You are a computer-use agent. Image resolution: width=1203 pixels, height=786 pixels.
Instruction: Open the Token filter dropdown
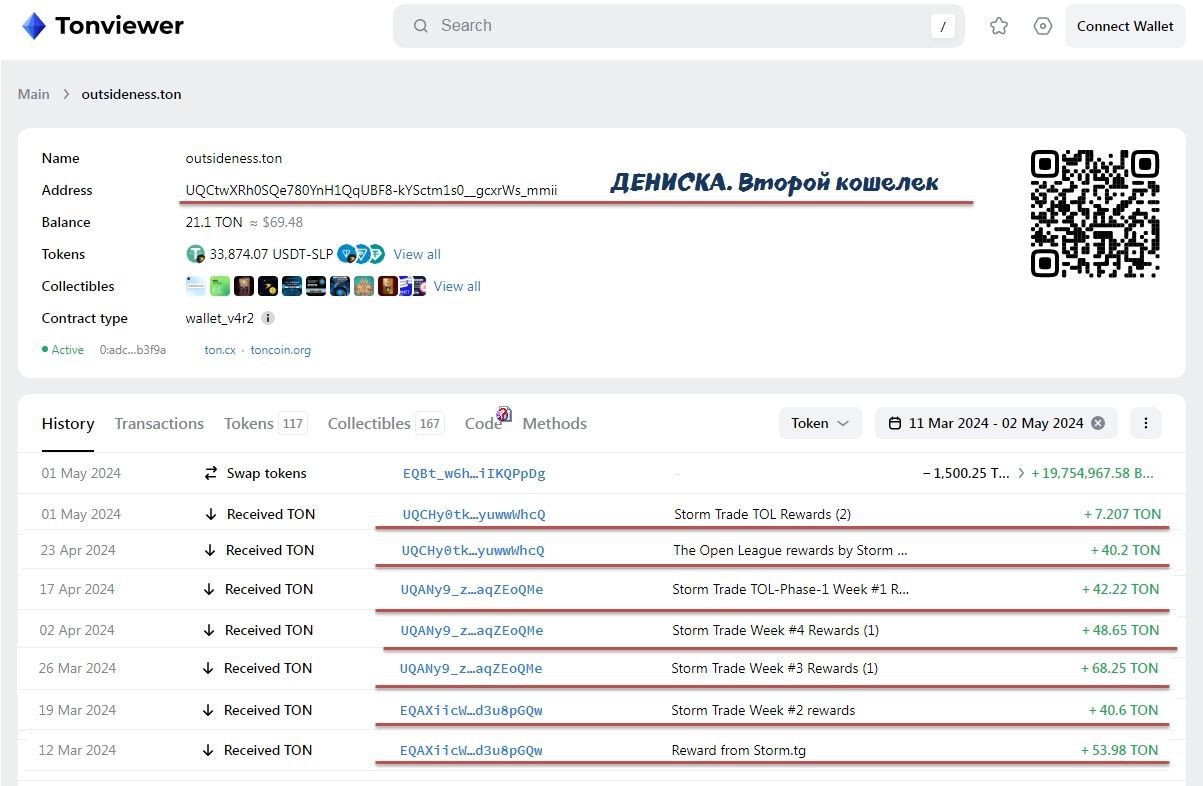(820, 423)
